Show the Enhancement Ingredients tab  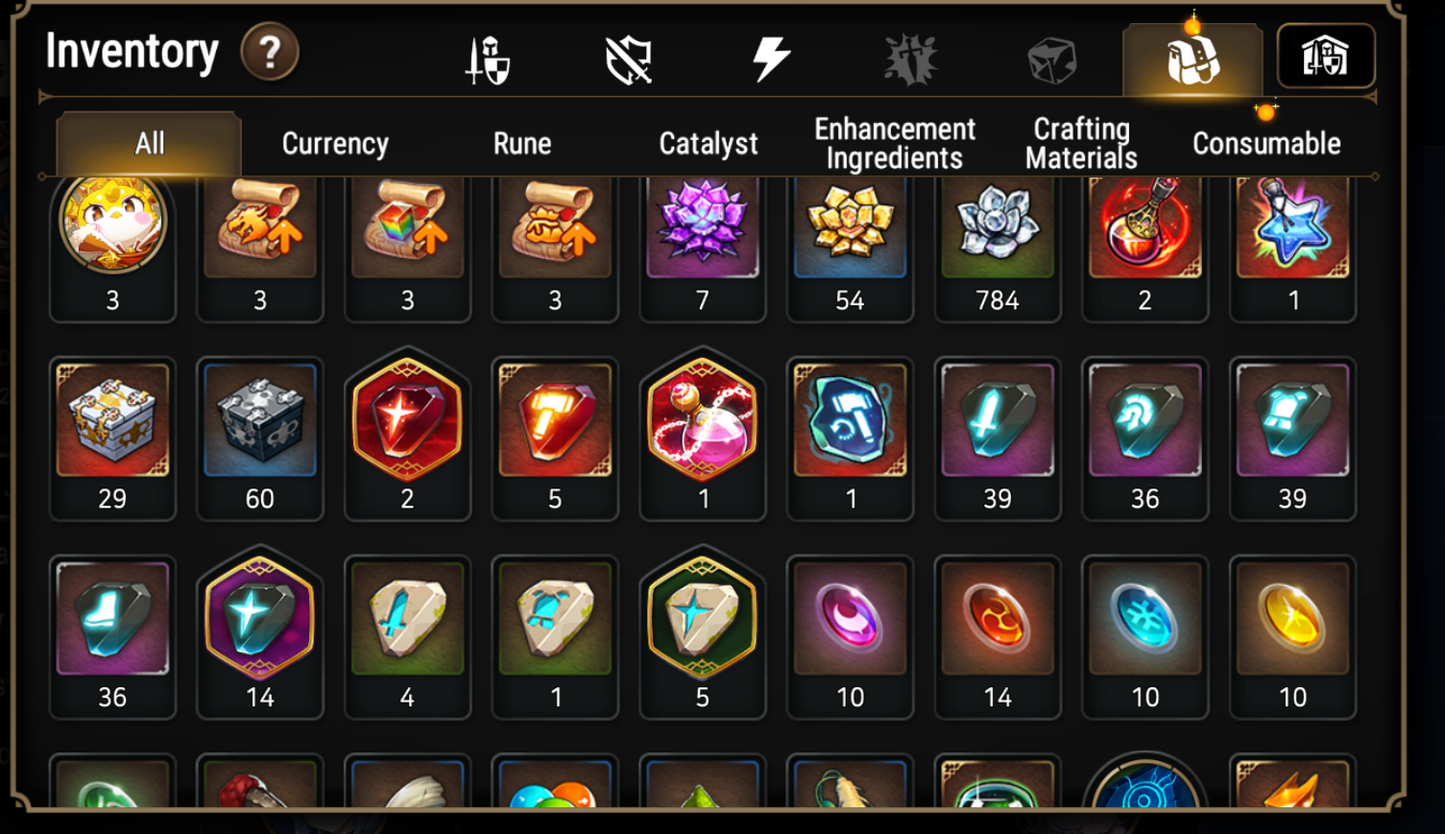pos(895,143)
